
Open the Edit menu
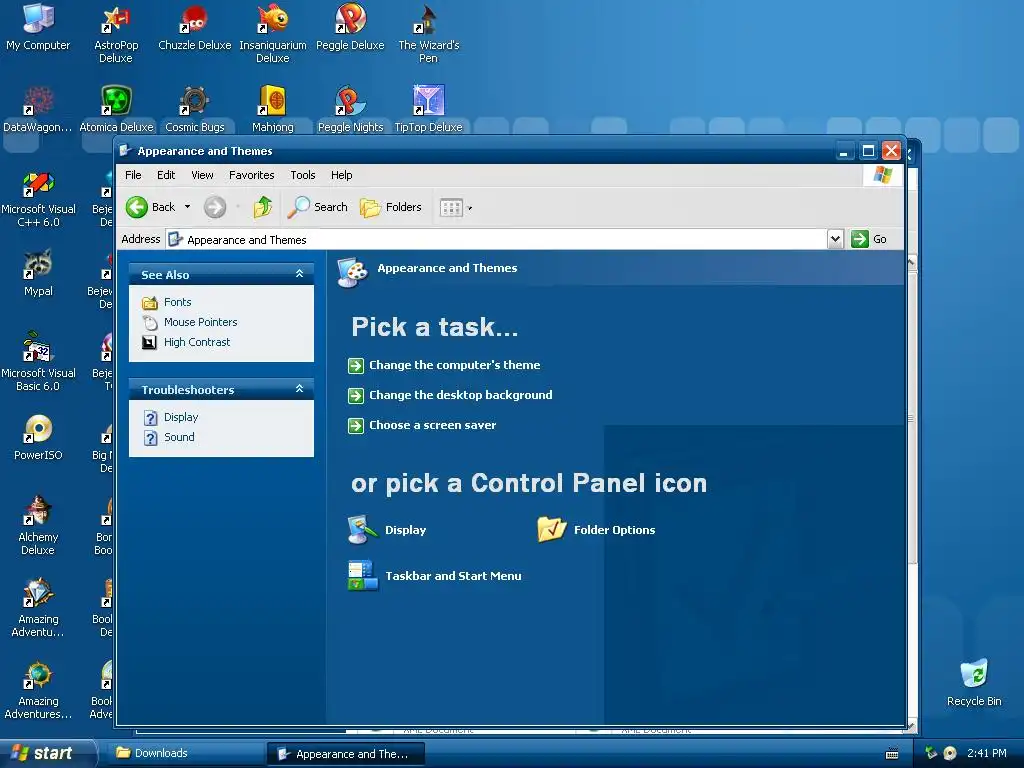[x=166, y=175]
